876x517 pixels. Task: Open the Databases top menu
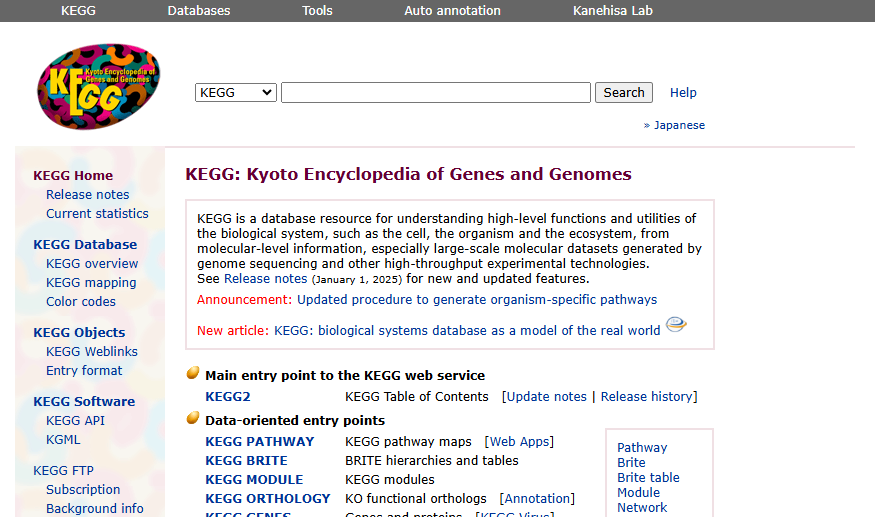[x=199, y=11]
